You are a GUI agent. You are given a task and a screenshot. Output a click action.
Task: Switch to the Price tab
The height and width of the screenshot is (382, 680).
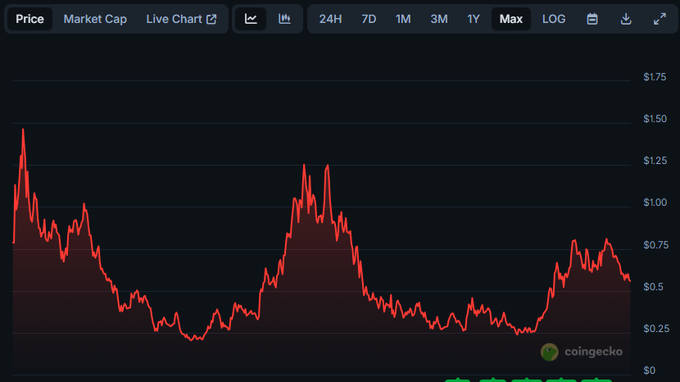click(29, 19)
